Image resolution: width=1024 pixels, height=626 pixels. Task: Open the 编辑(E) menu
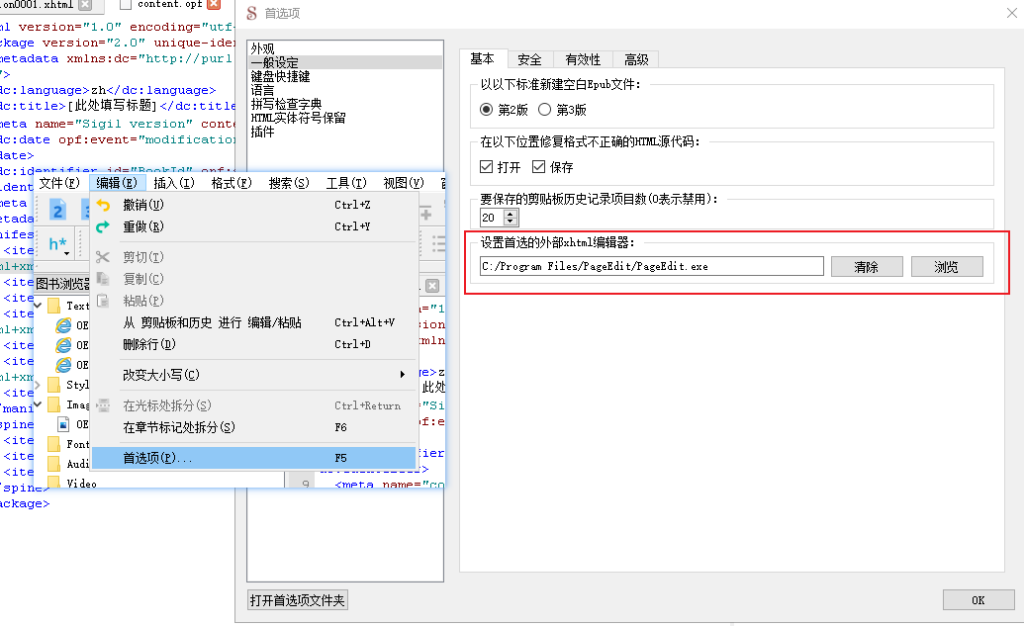point(116,183)
